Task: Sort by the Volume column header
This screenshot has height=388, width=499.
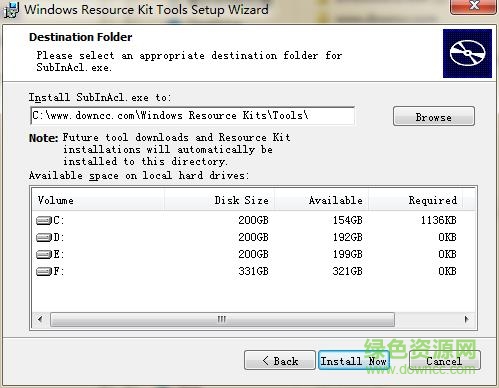Action: tap(98, 200)
